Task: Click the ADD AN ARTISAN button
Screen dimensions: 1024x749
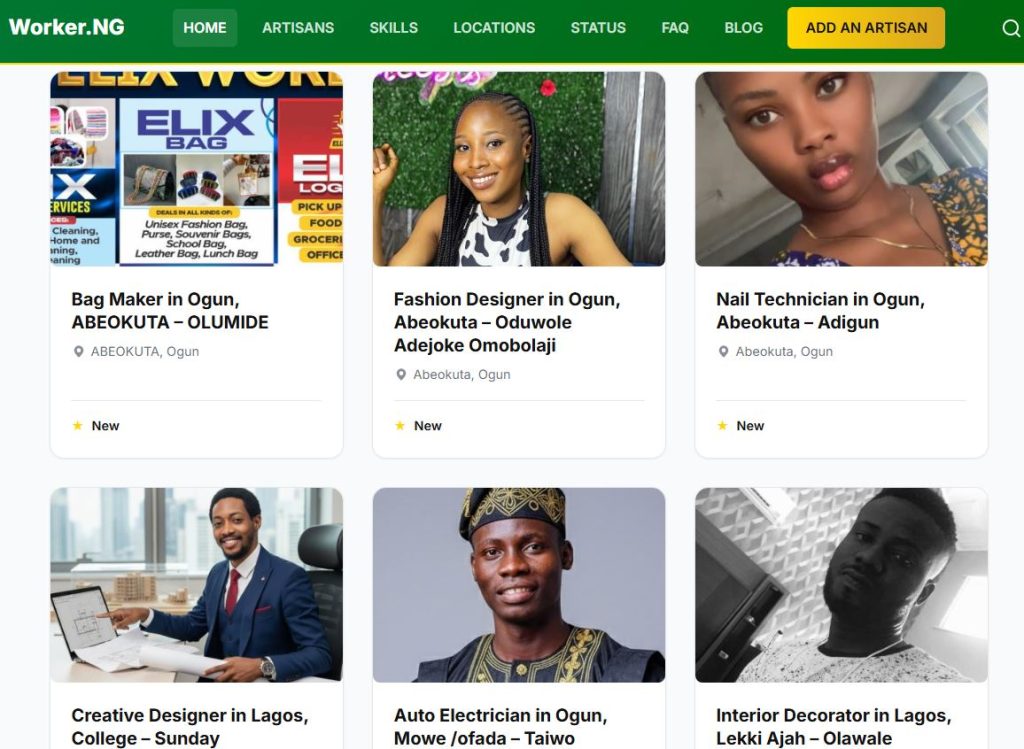Action: [866, 28]
